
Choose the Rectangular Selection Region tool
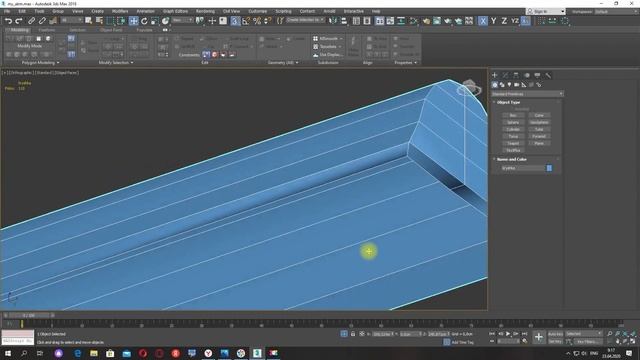pyautogui.click(x=110, y=20)
